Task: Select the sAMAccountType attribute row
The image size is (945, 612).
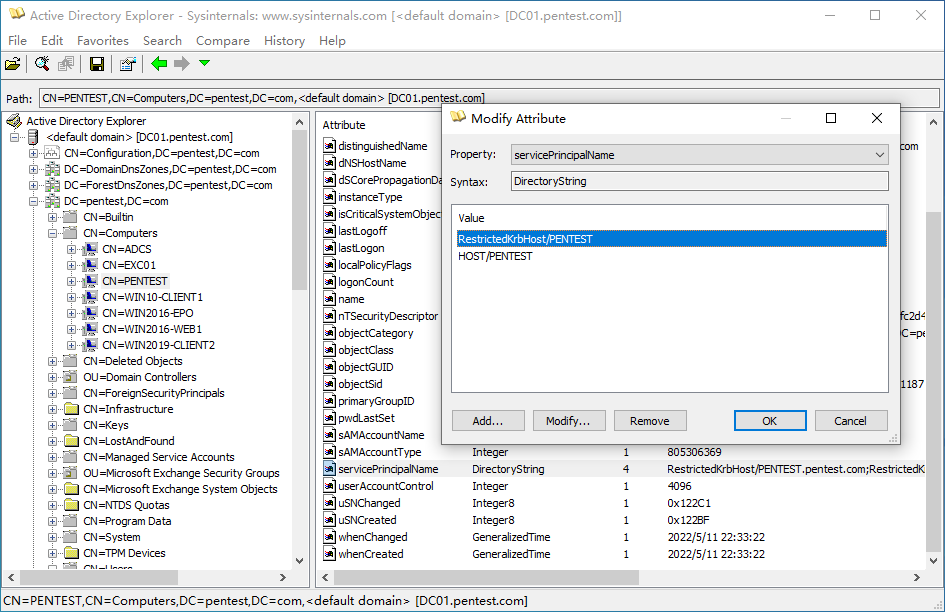Action: [x=624, y=452]
